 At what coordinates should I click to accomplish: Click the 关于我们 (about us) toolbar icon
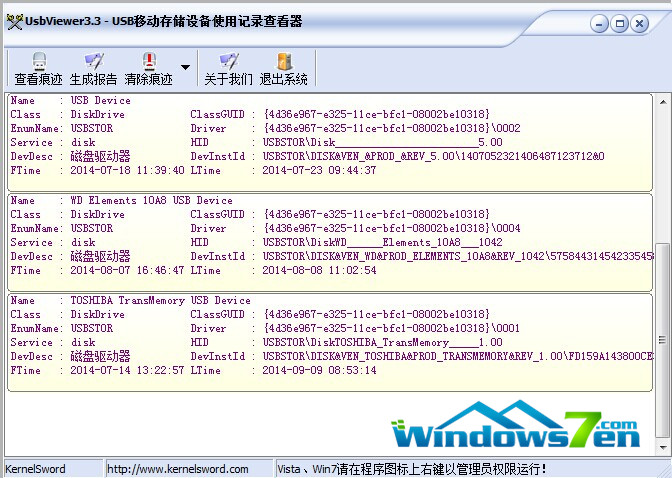point(228,69)
